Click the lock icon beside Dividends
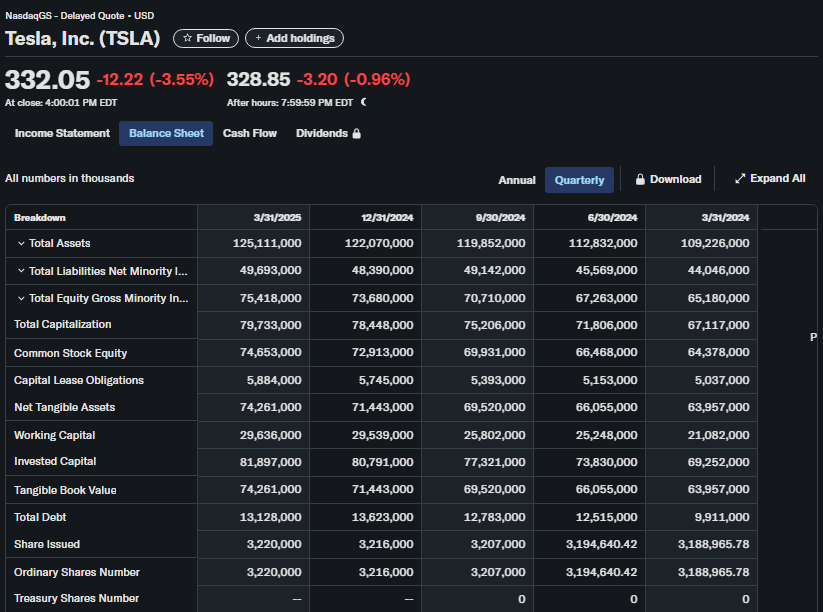The height and width of the screenshot is (612, 823). pos(356,133)
